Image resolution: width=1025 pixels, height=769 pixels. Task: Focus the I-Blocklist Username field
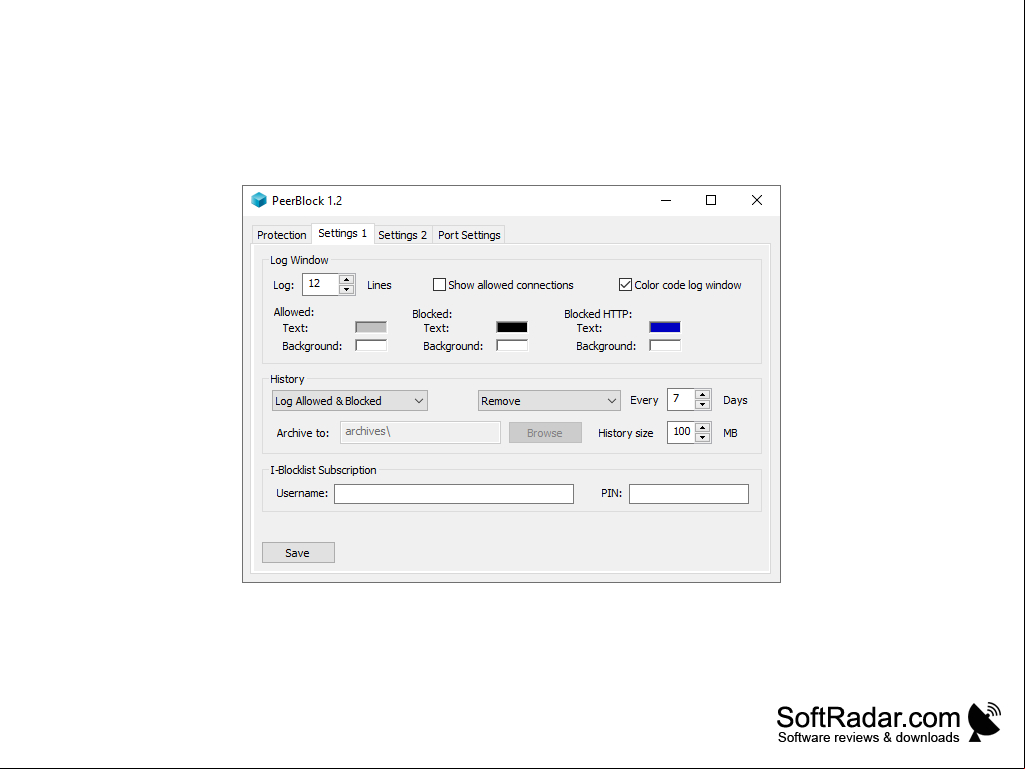pyautogui.click(x=454, y=494)
